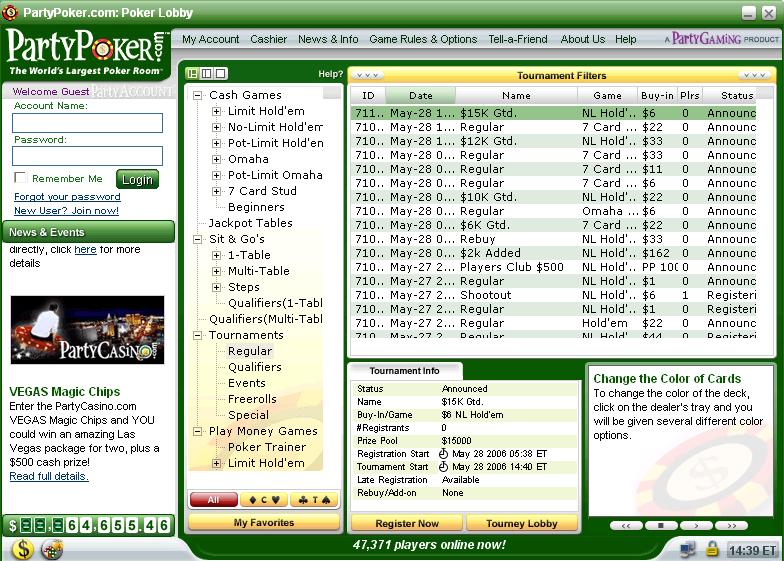Open the About Us menu
This screenshot has width=784, height=561.
click(x=582, y=39)
